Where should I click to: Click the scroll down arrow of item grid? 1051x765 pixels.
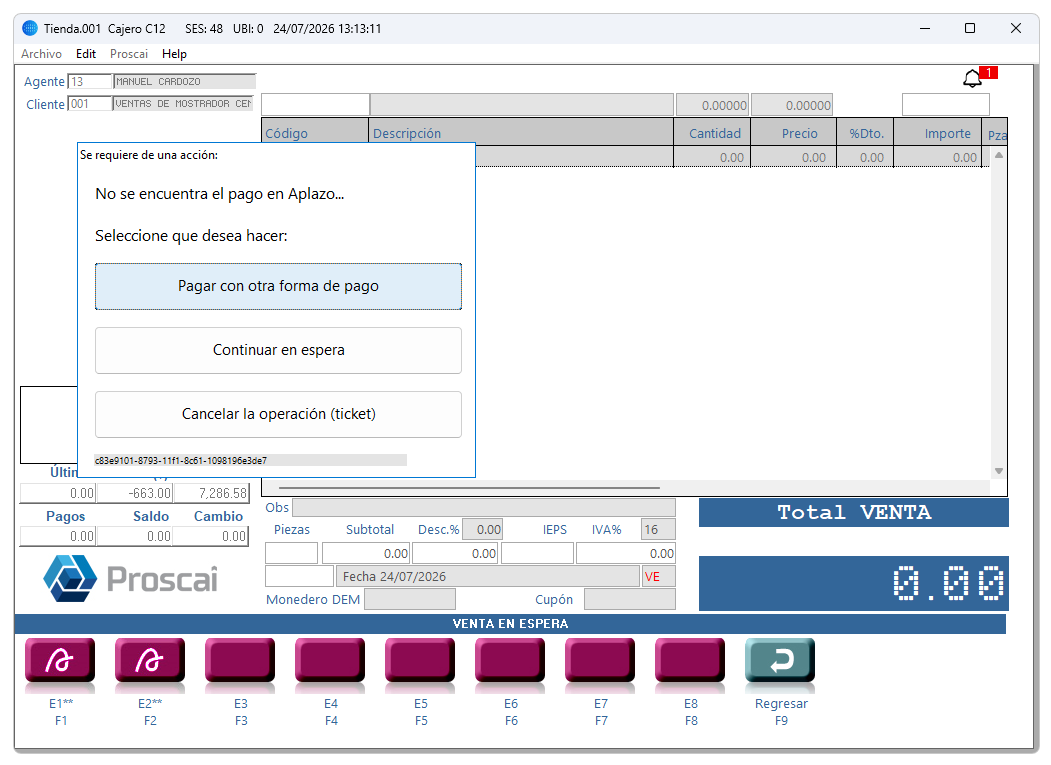click(999, 471)
